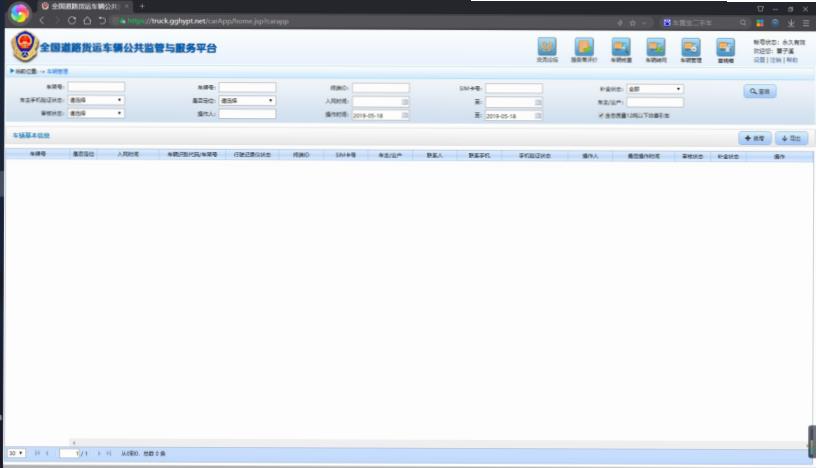
Task: Click the 新增 add button
Action: (753, 138)
